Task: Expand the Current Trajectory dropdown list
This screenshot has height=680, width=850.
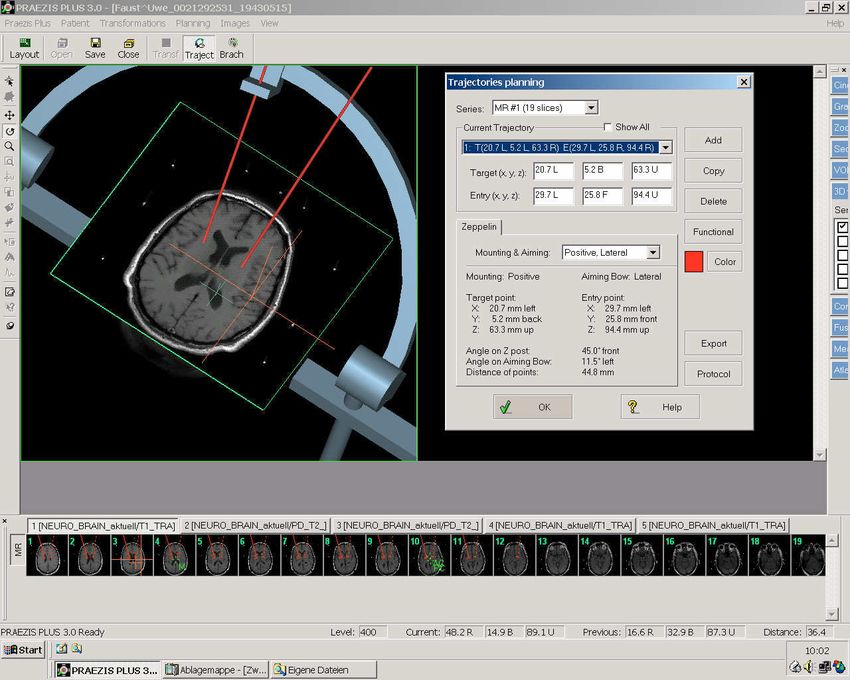Action: pyautogui.click(x=666, y=147)
